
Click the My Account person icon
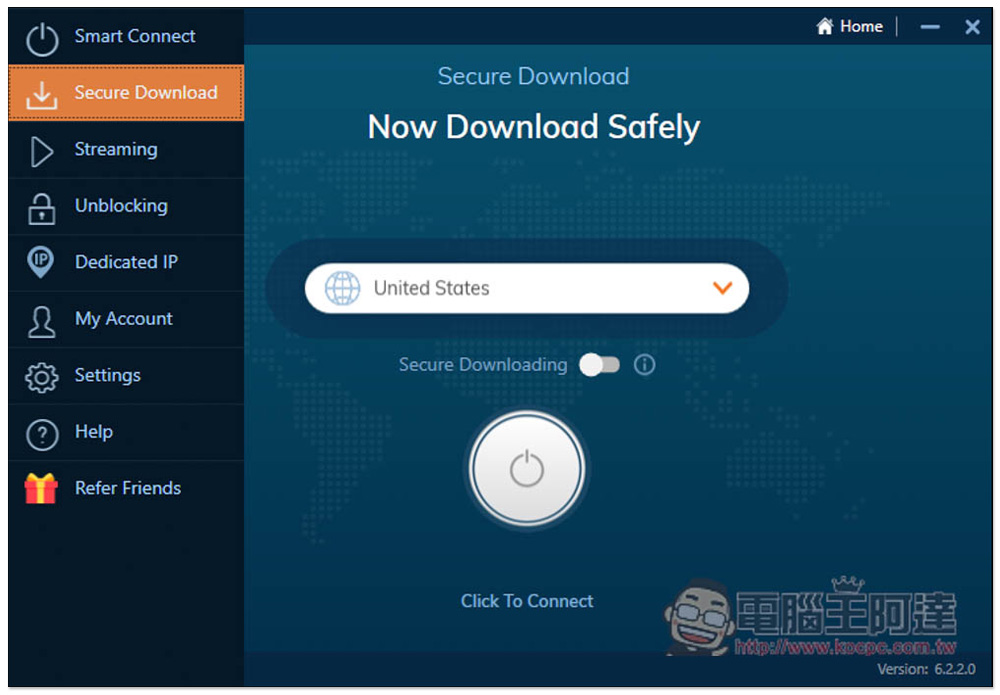click(x=42, y=320)
